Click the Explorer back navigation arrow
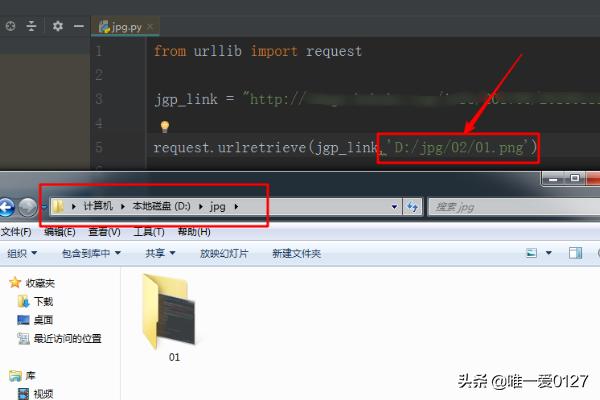Viewport: 600px width, 400px height. (x=7, y=207)
